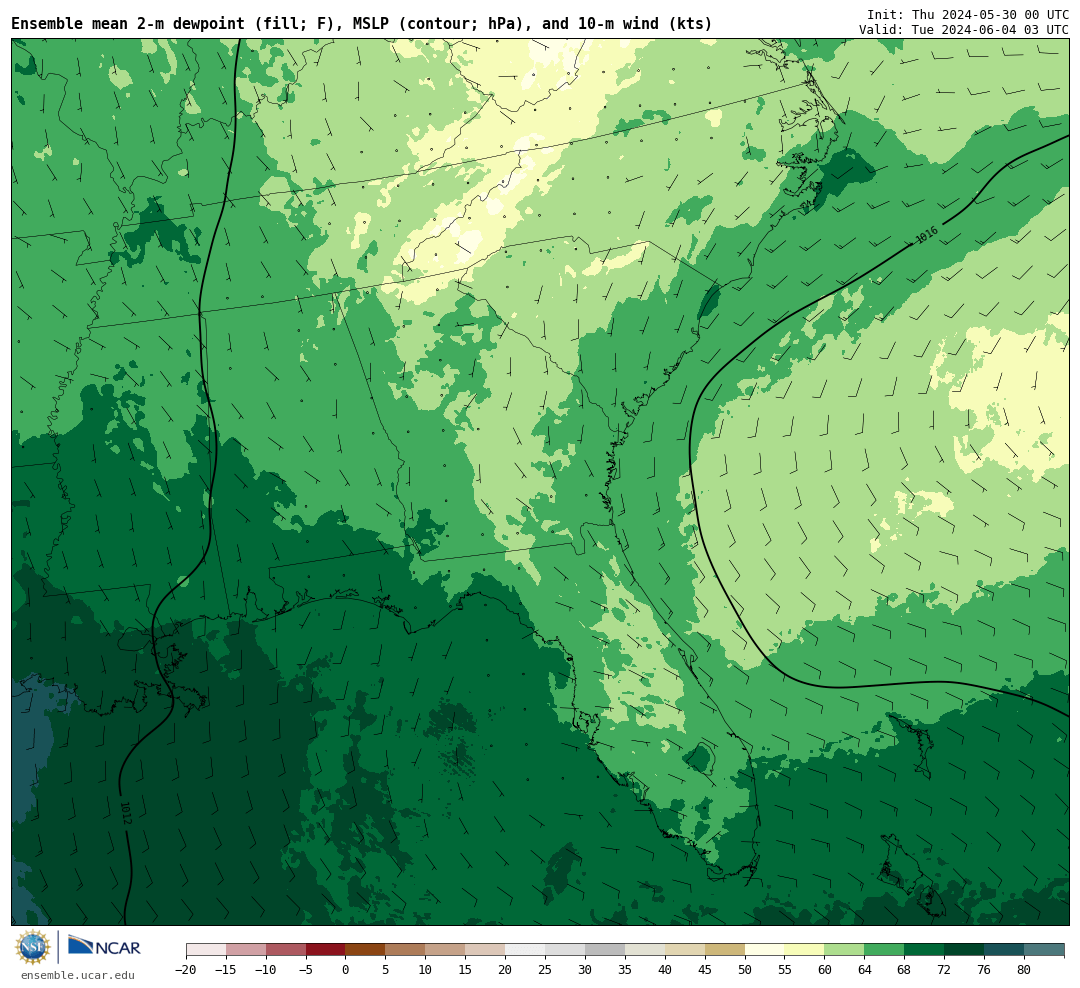Click the 76 colorbar tick label
The height and width of the screenshot is (988, 1080).
point(985,969)
